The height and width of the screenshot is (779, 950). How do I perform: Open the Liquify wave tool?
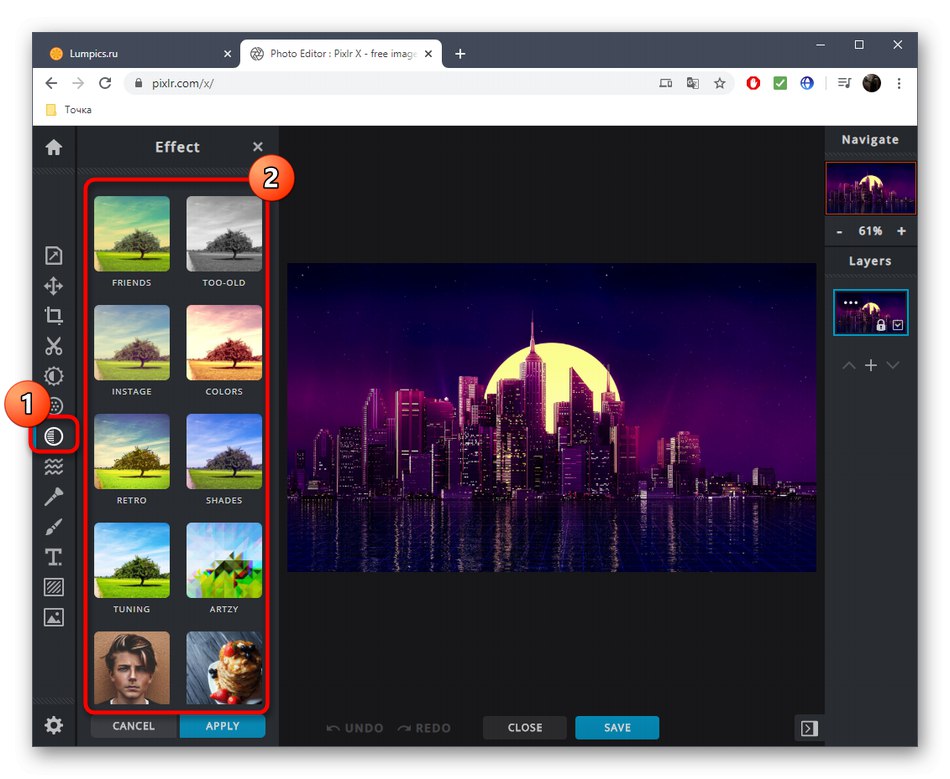[x=54, y=466]
